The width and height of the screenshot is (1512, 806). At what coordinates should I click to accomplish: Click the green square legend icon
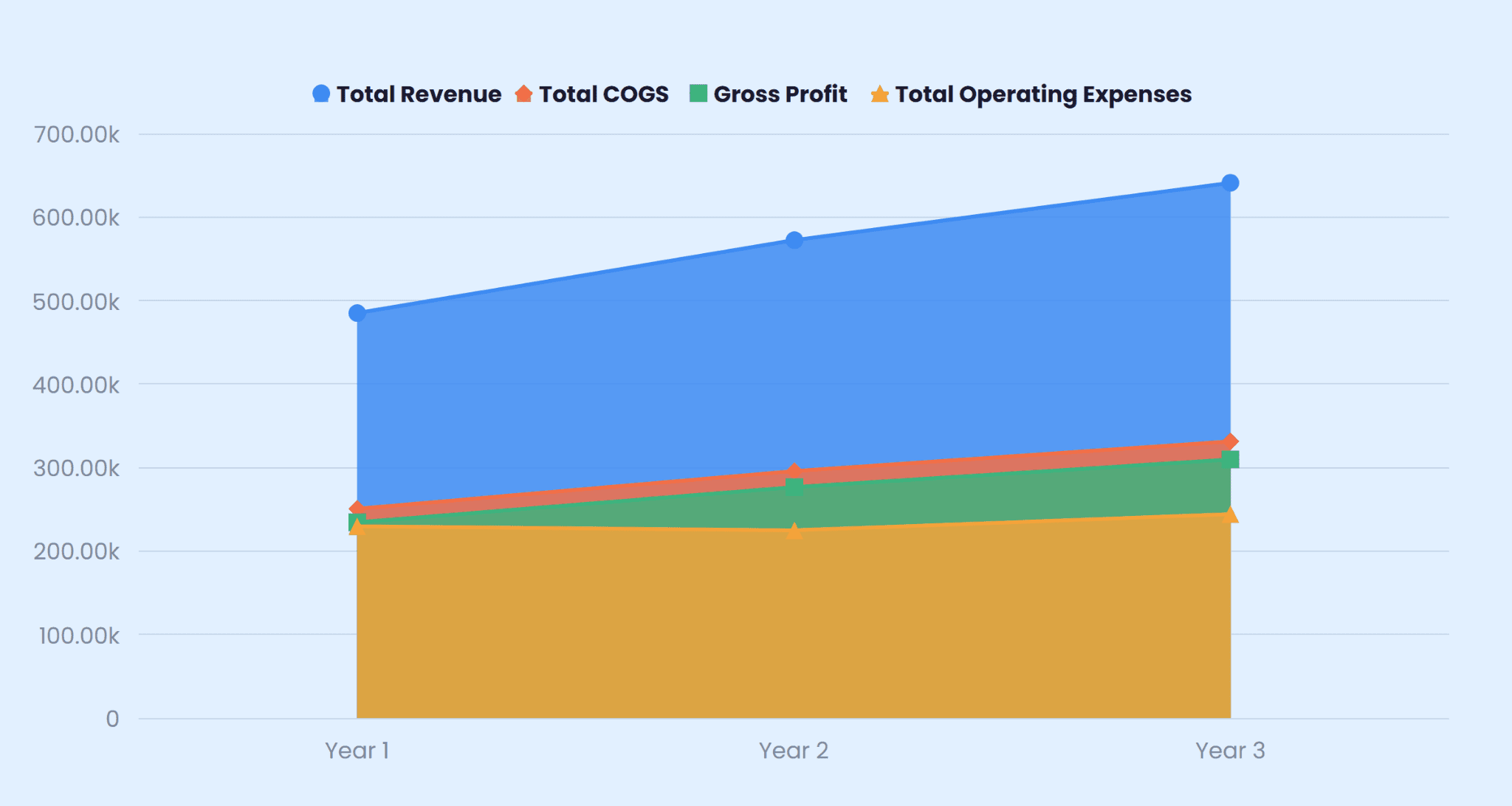pos(698,93)
